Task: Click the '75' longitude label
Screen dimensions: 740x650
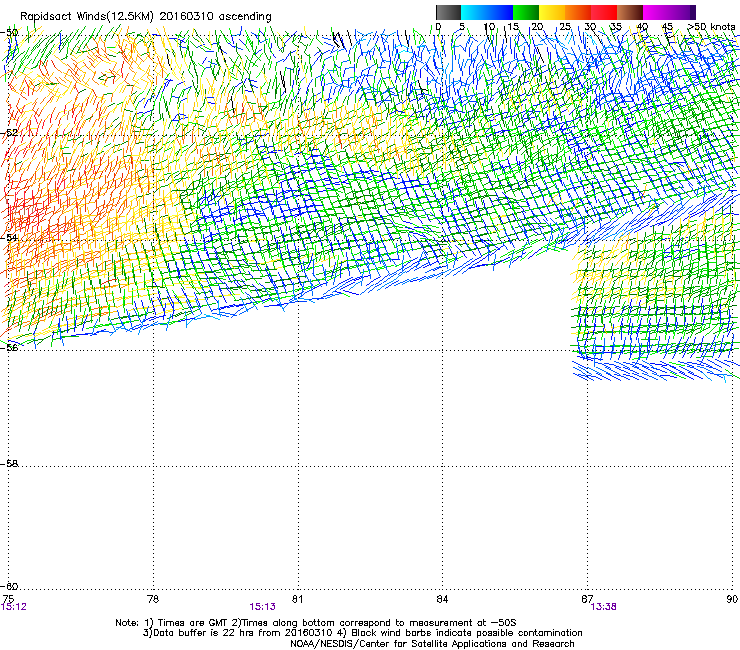Action: 8,599
